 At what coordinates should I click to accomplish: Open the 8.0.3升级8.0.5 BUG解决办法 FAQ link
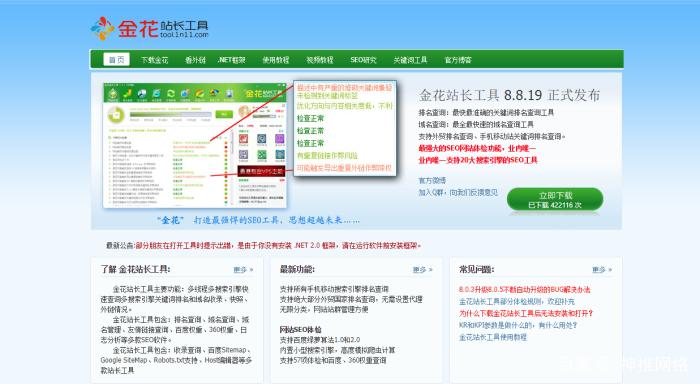pos(525,290)
